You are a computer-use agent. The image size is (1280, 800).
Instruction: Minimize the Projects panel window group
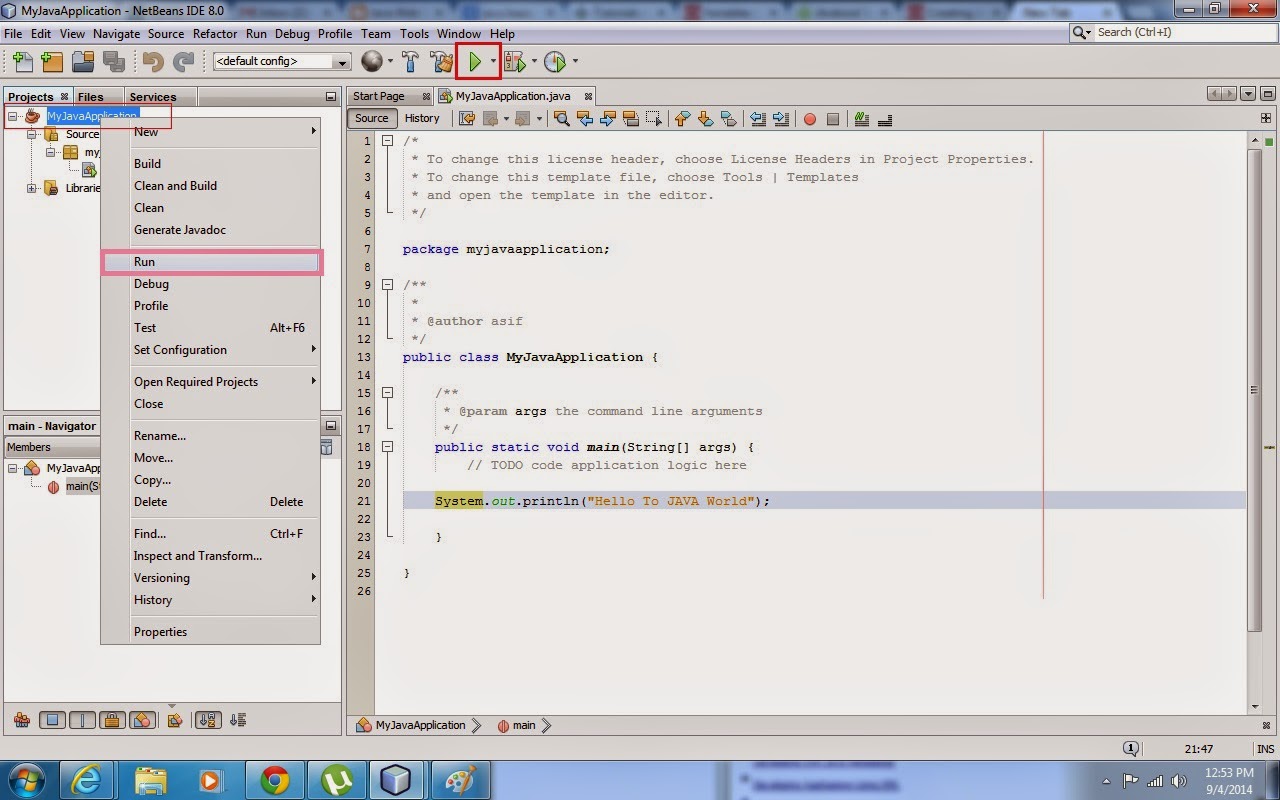click(331, 97)
